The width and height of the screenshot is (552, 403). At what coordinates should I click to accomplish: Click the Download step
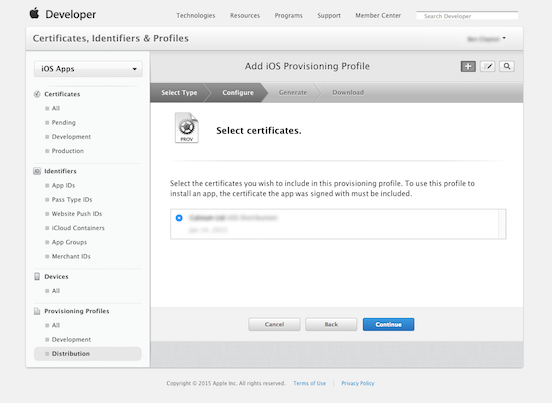(348, 93)
